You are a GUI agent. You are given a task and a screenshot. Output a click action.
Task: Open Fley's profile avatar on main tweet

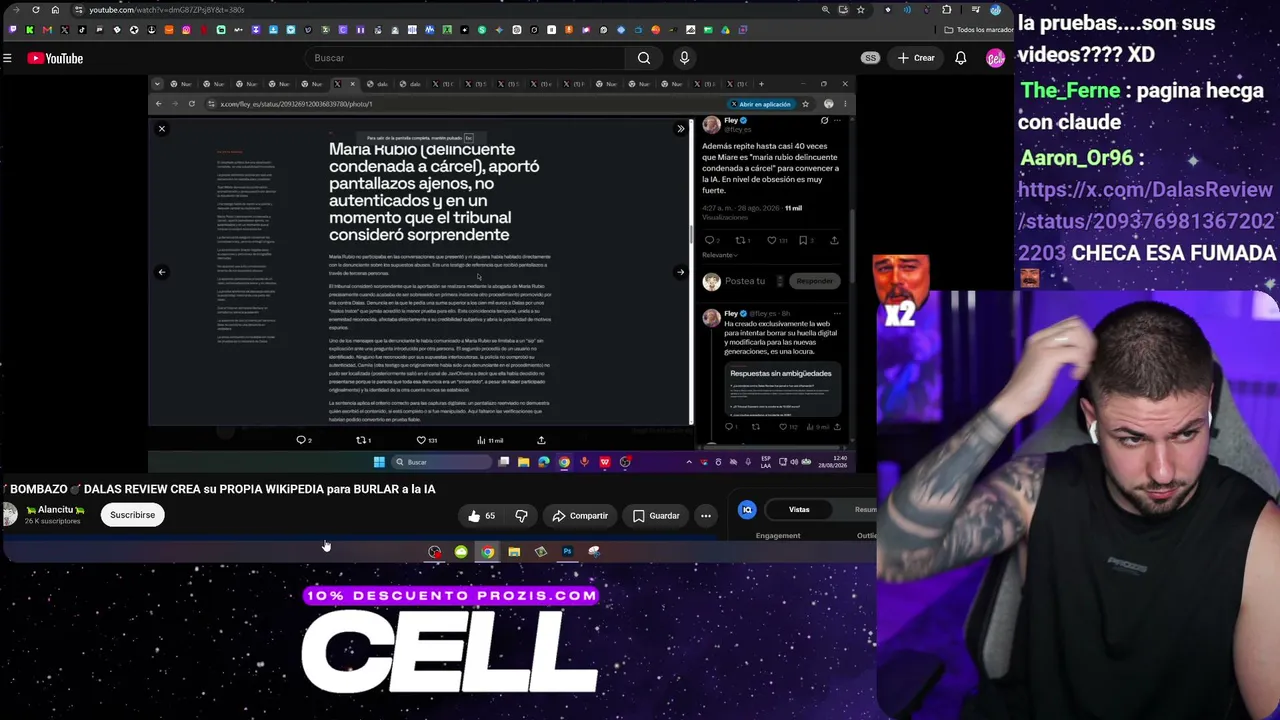711,125
